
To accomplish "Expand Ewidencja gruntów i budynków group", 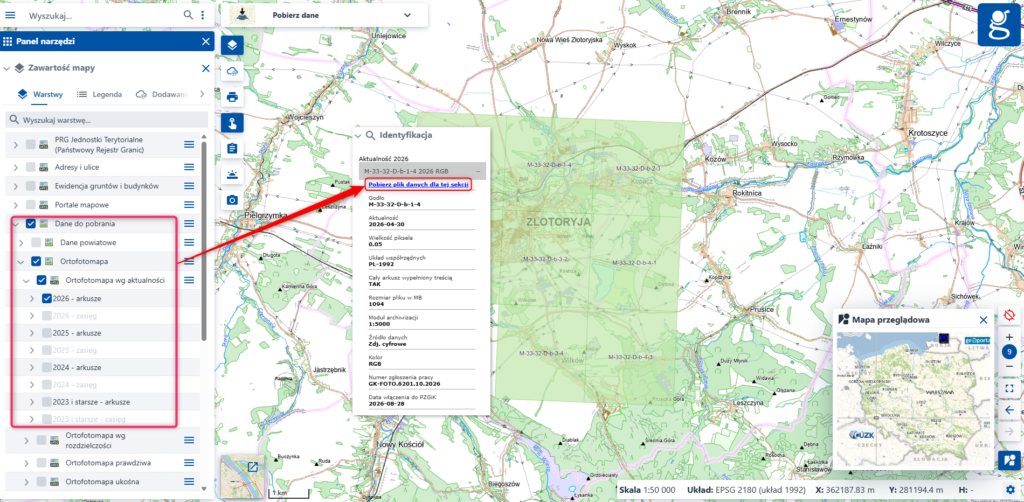I will click(16, 185).
